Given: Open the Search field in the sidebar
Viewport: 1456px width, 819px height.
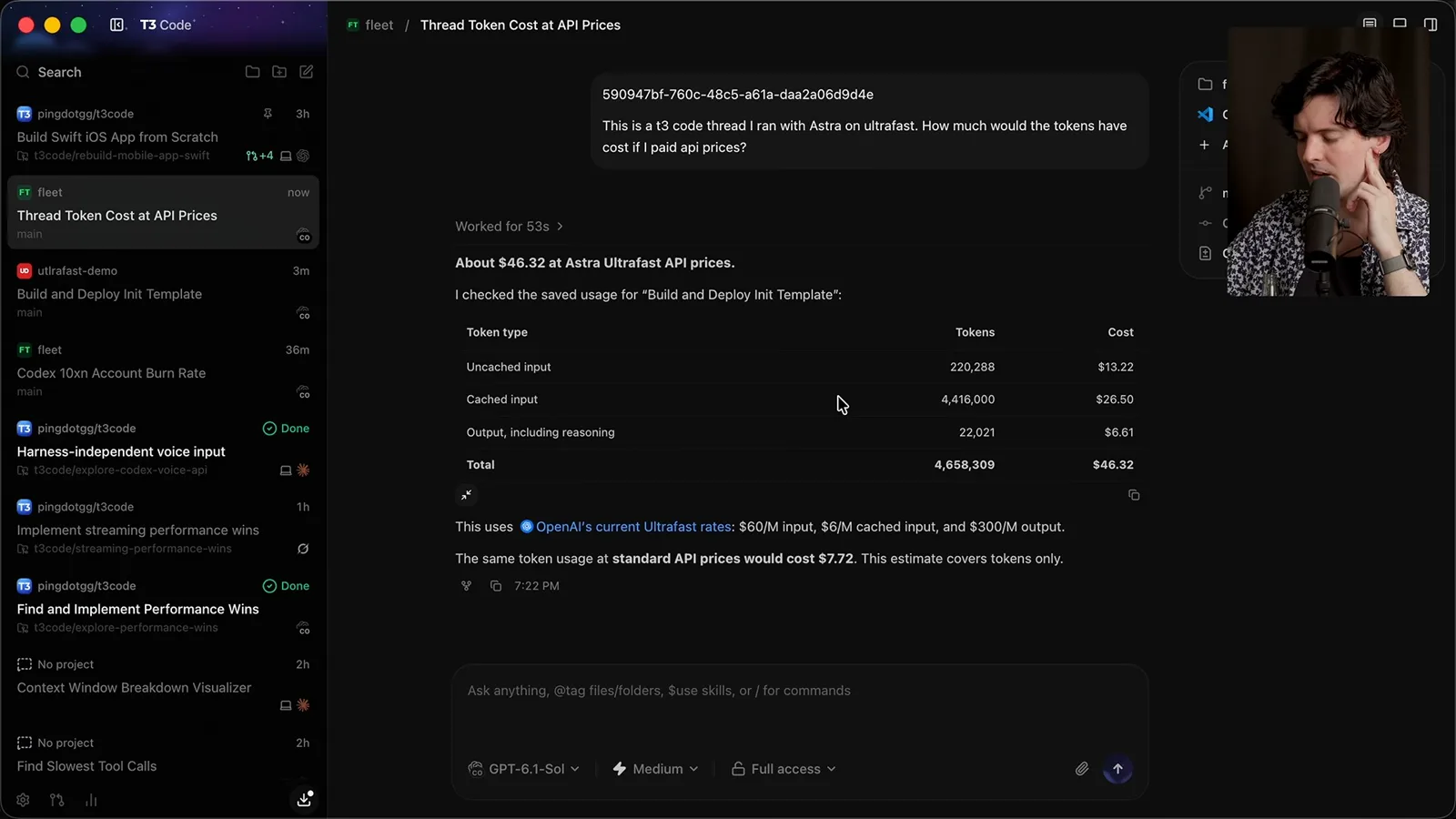Looking at the screenshot, I should (59, 72).
